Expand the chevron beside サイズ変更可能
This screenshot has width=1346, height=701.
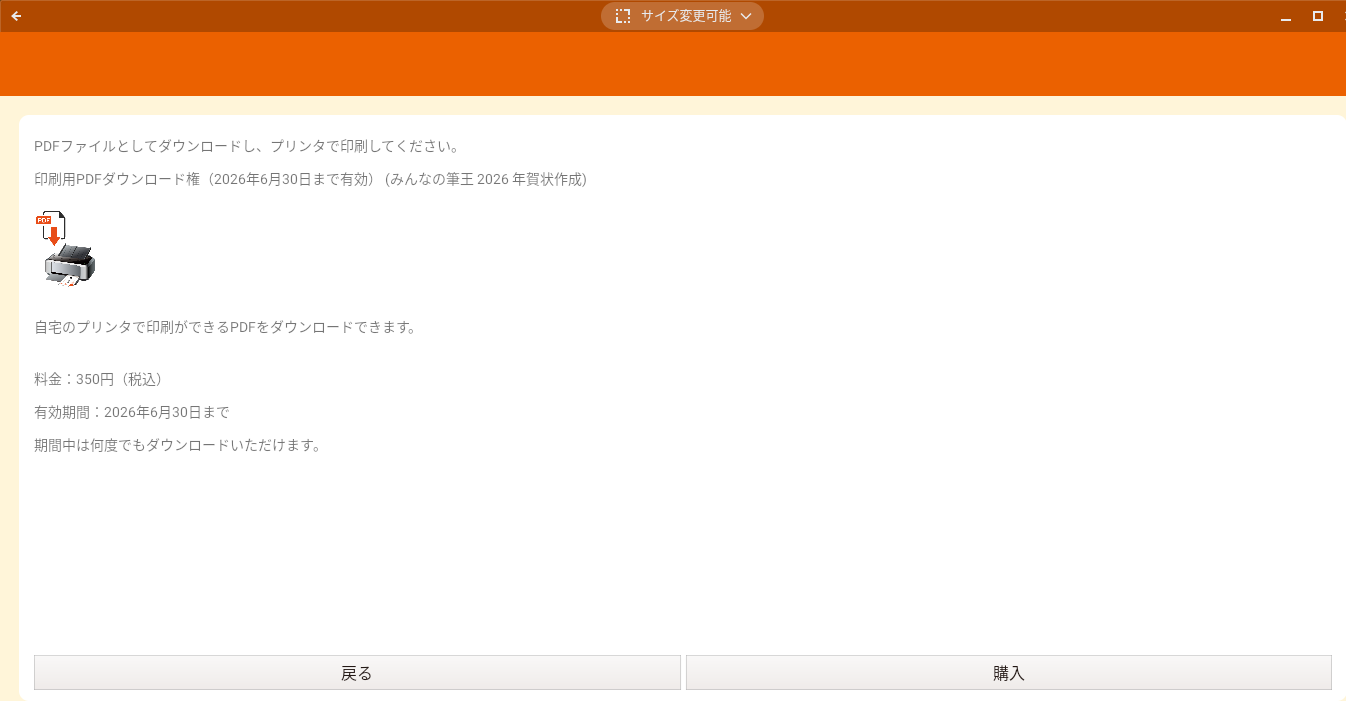coord(745,16)
